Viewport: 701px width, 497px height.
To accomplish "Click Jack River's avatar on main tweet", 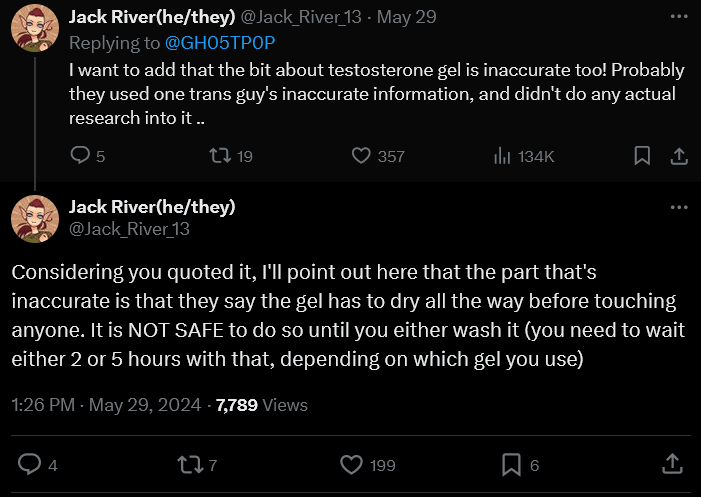I will click(35, 219).
